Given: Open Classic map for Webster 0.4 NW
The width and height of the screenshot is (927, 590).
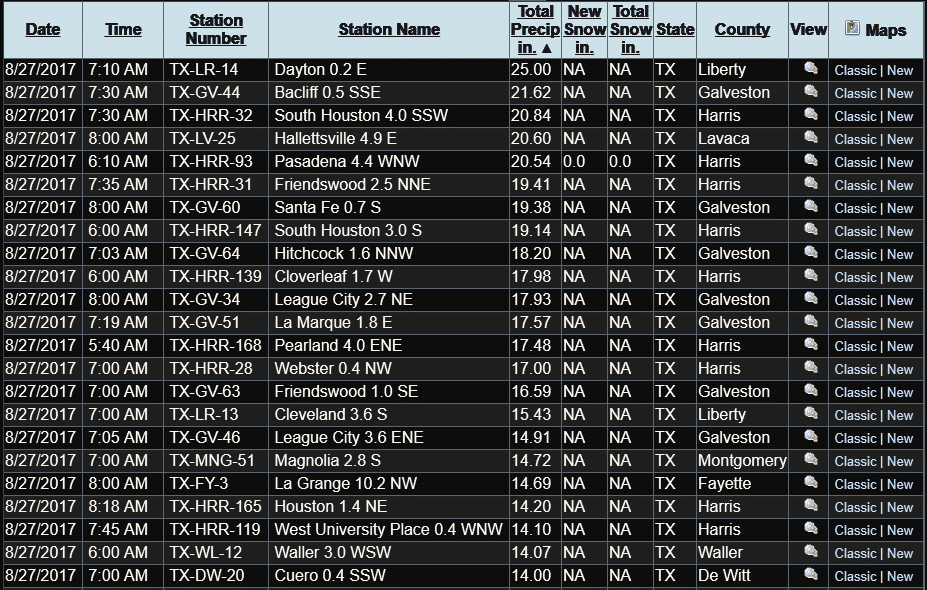Looking at the screenshot, I should tap(855, 369).
